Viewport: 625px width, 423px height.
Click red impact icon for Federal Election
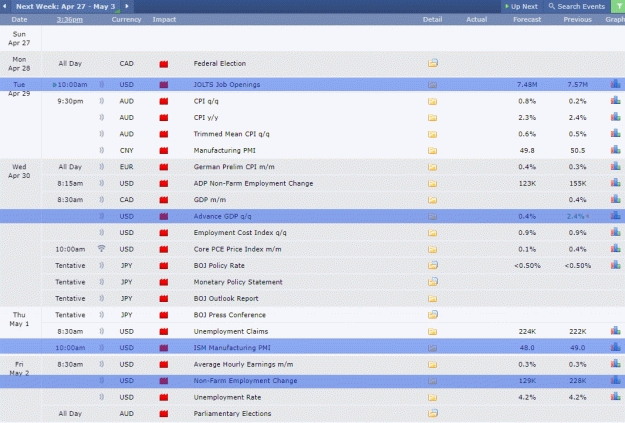point(163,64)
